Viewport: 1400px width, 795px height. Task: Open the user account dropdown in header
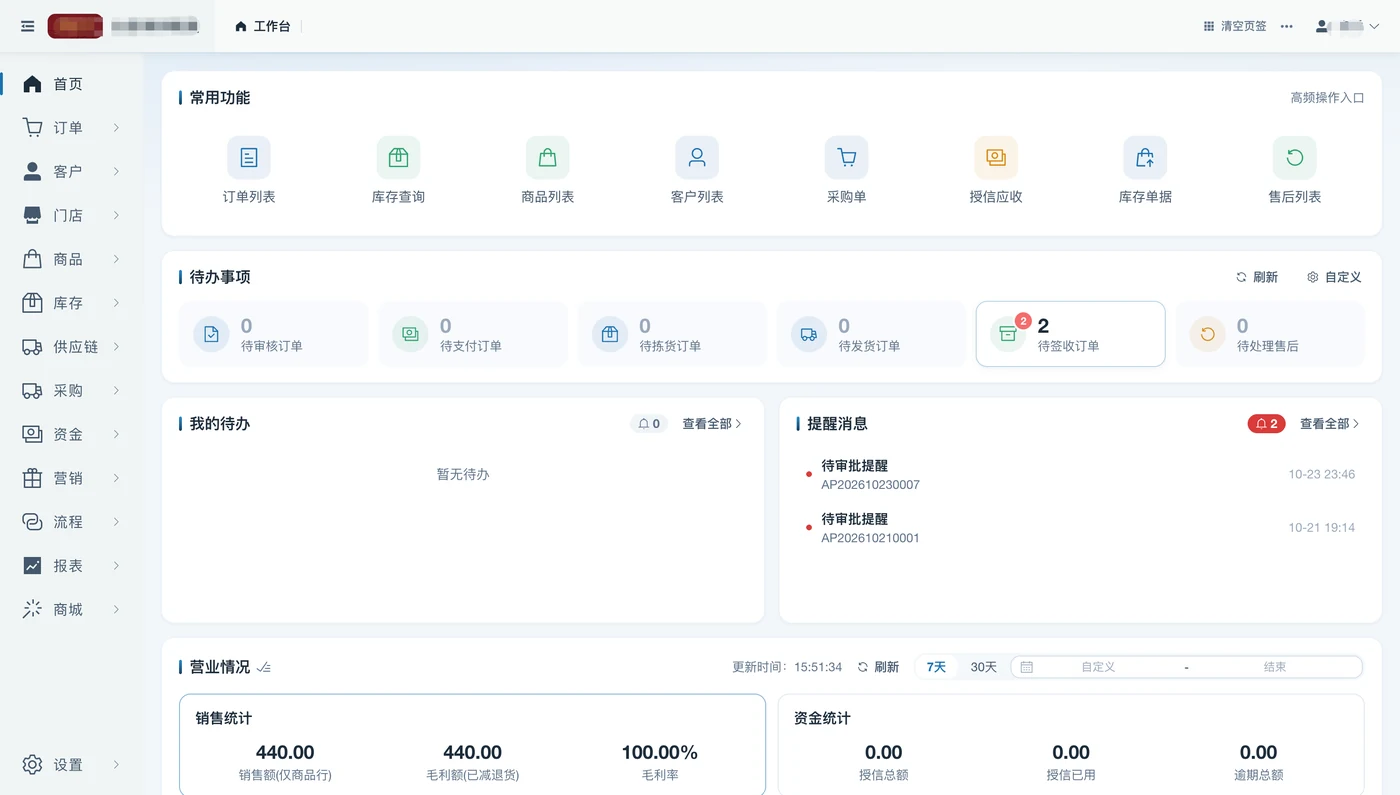(1347, 26)
